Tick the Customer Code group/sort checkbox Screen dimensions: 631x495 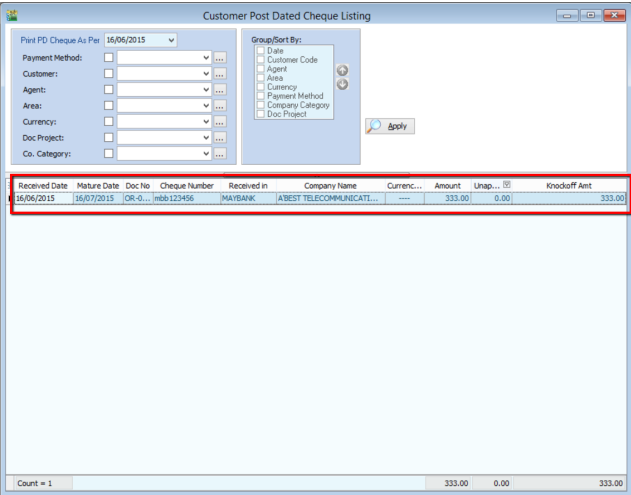(260, 60)
